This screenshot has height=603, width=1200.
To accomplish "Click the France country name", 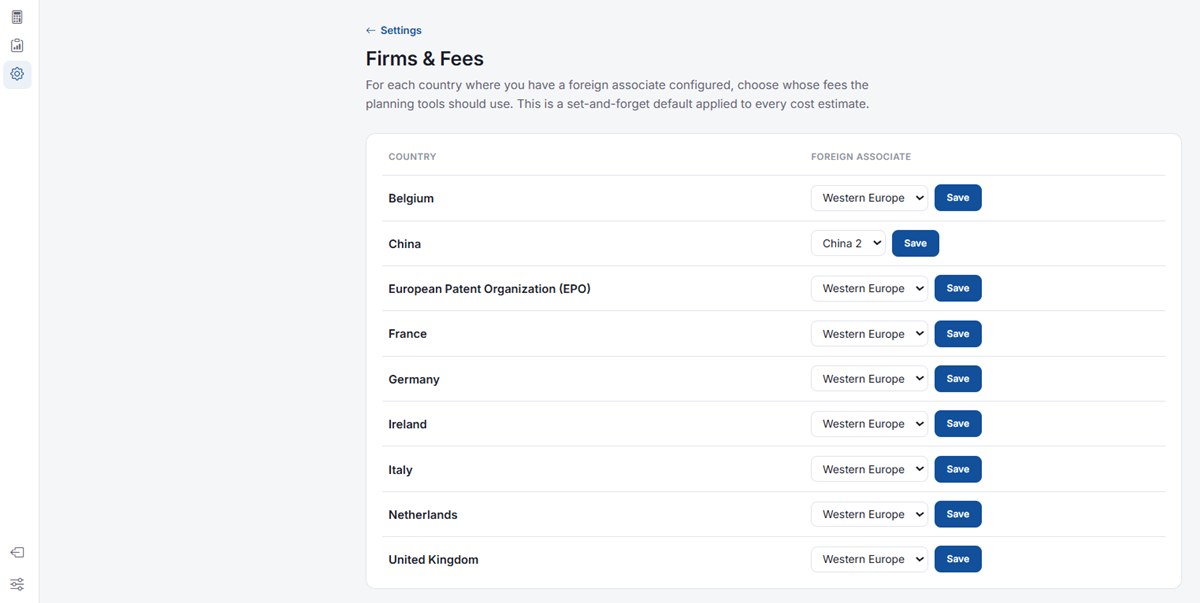I will pos(408,334).
